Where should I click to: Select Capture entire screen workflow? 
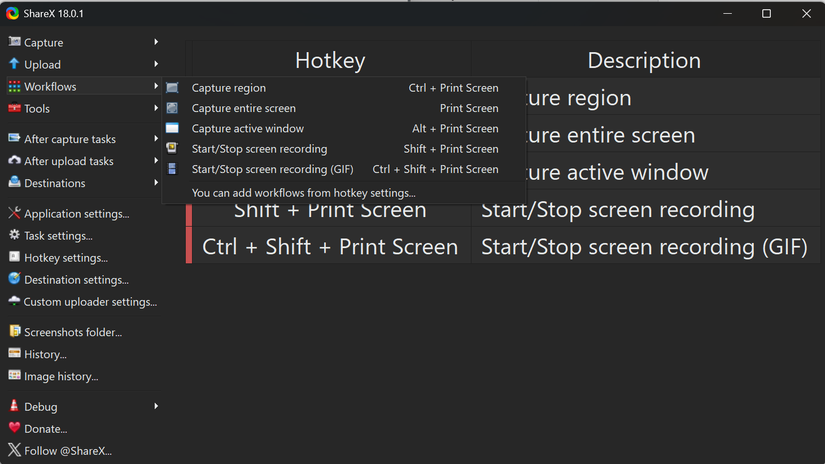click(344, 108)
